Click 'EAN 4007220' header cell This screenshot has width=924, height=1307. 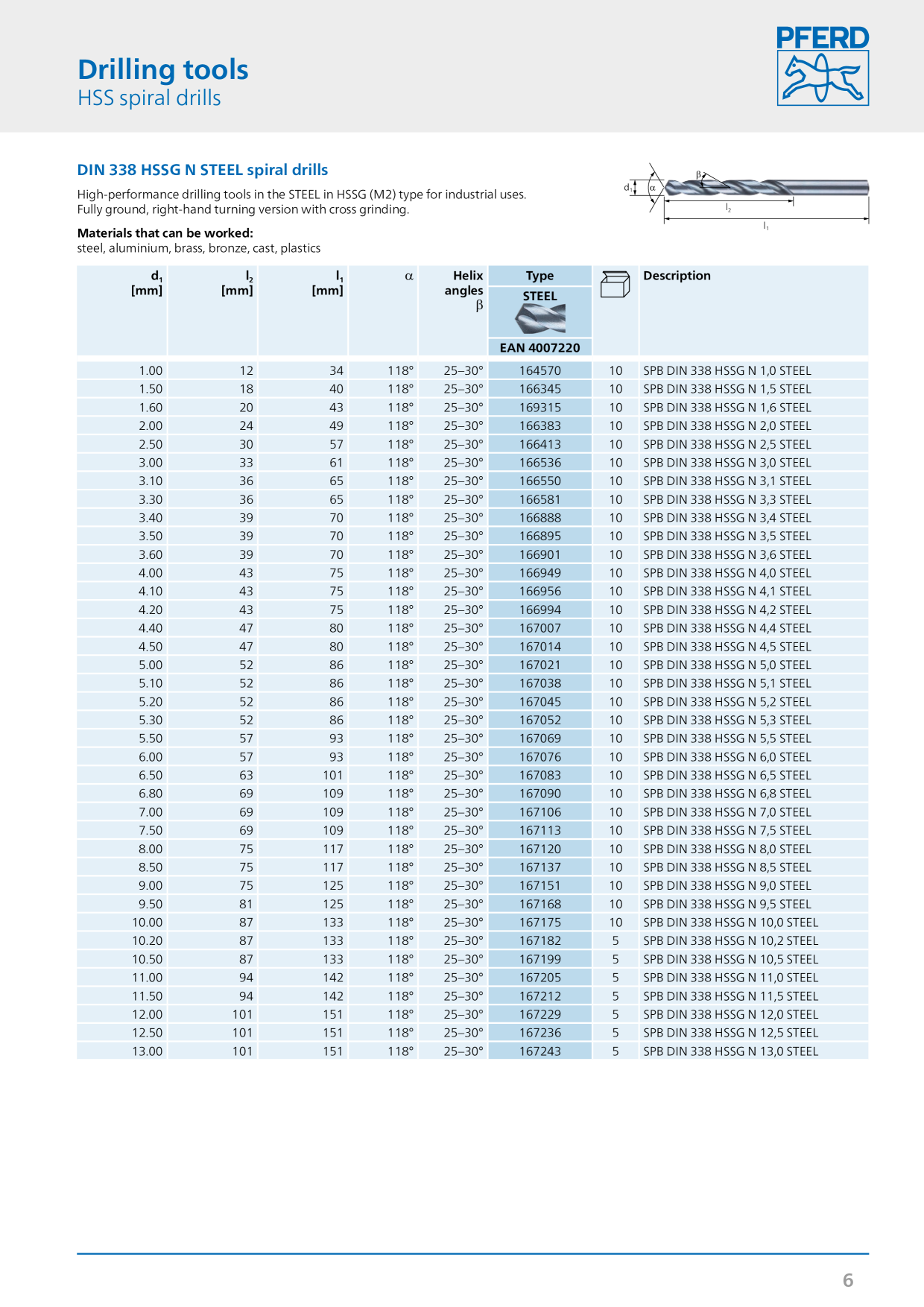(x=540, y=347)
